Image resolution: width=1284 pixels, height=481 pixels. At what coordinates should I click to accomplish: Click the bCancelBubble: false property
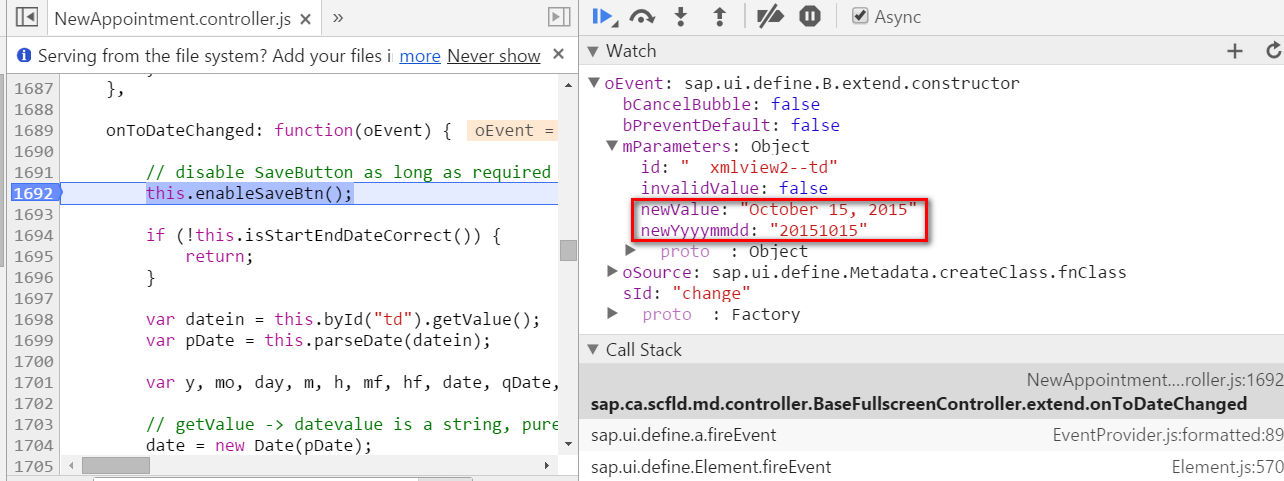coord(721,104)
